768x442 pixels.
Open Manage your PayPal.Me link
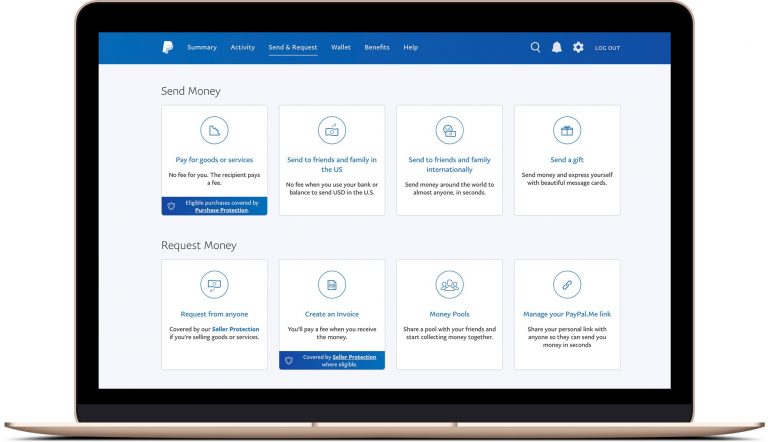(567, 314)
